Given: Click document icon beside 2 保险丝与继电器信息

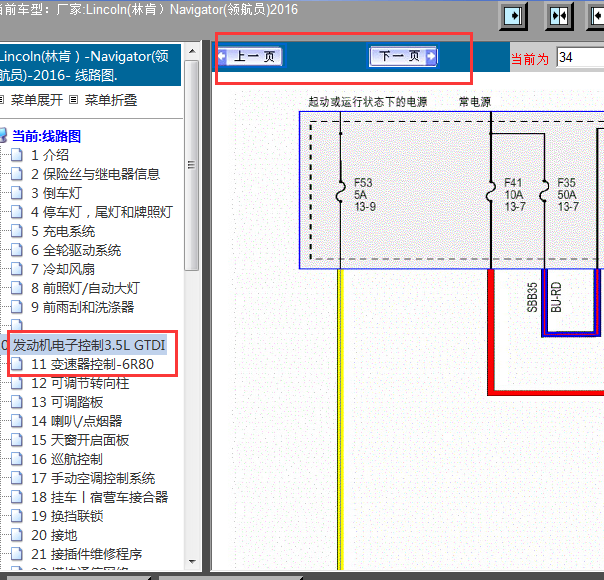Looking at the screenshot, I should pos(17,173).
